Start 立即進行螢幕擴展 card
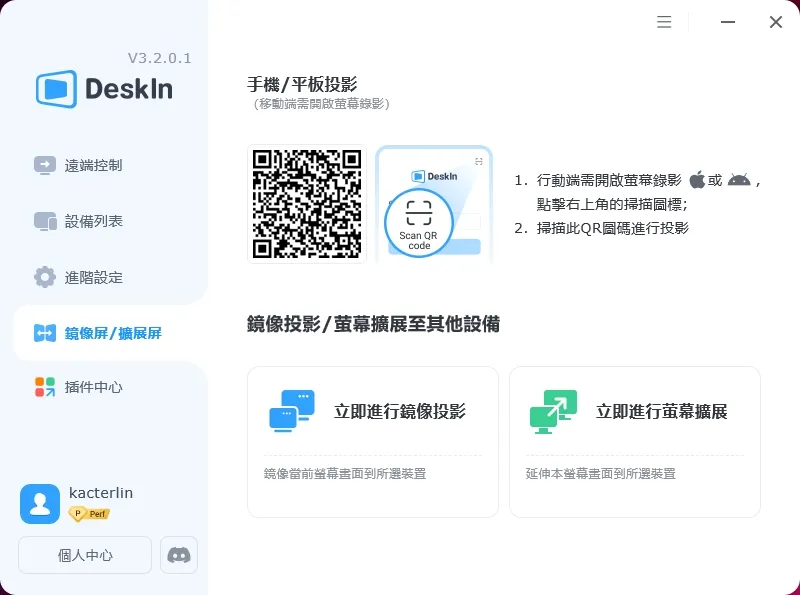The image size is (800, 595). (x=635, y=442)
